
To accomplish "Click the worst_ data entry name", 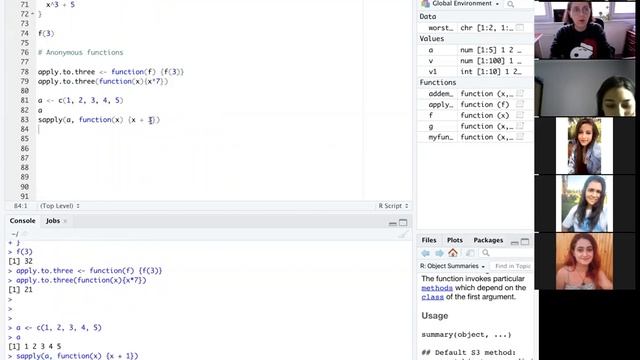I will pyautogui.click(x=440, y=28).
